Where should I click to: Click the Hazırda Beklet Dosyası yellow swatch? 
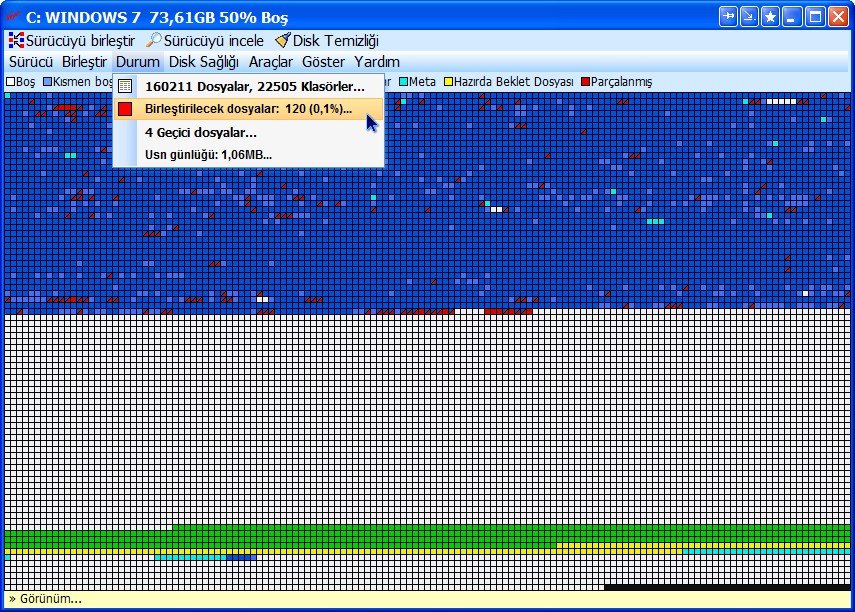(x=448, y=82)
